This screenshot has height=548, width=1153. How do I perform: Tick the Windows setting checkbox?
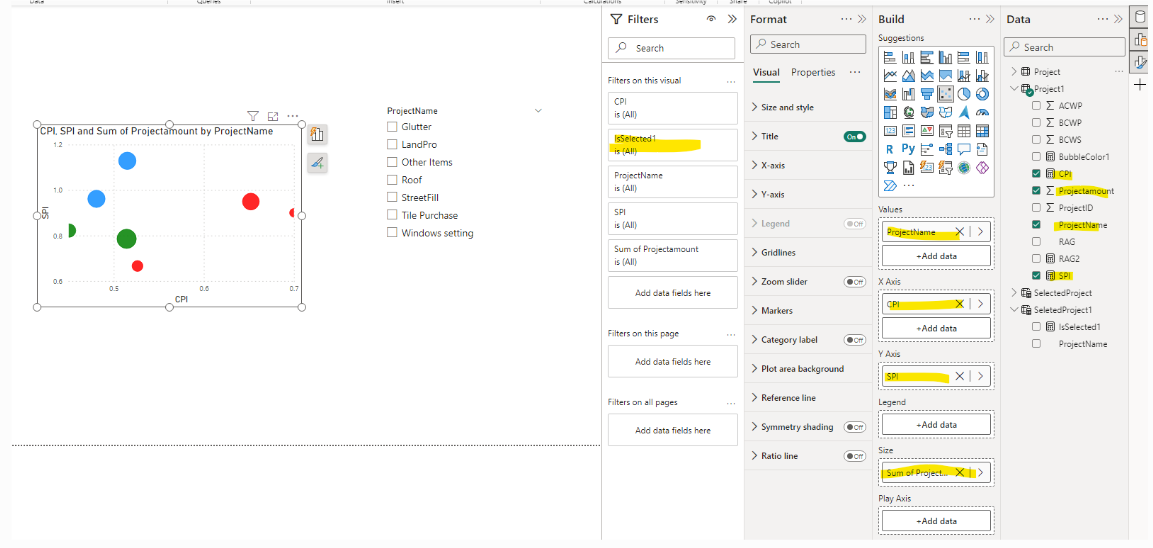(x=392, y=232)
